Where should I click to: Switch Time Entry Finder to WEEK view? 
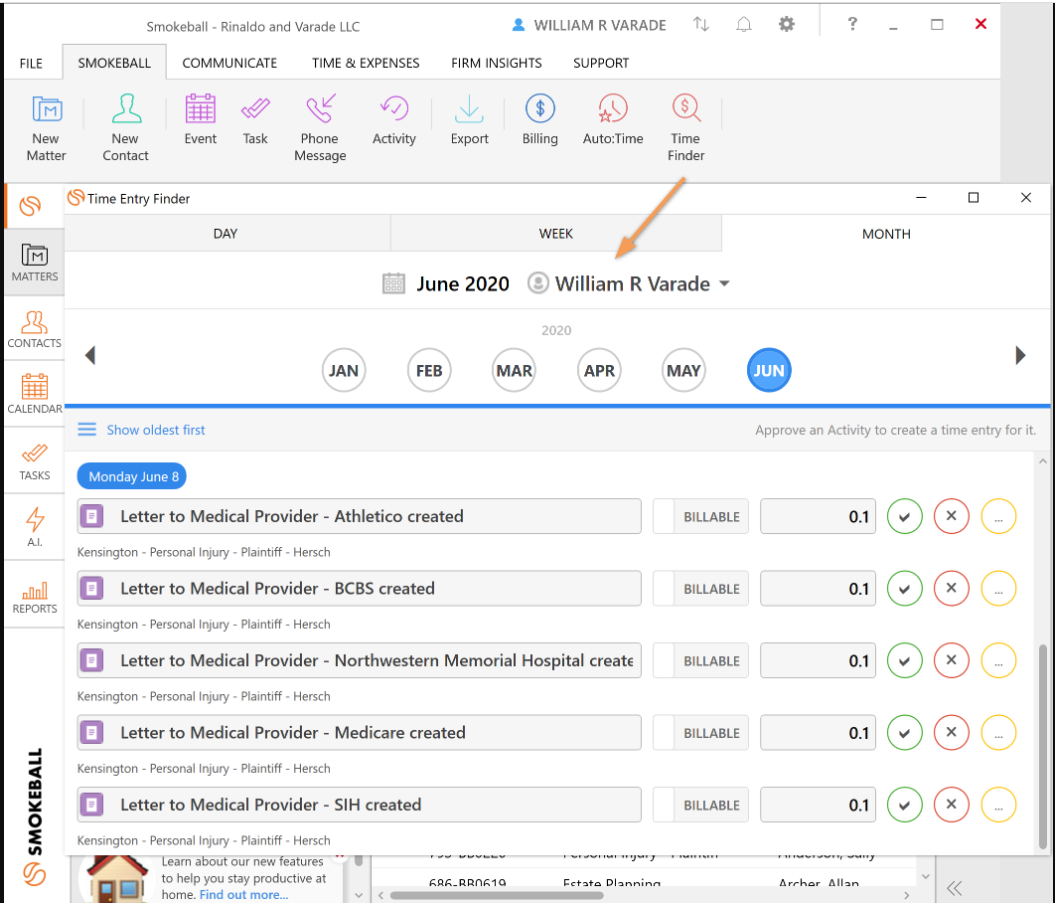click(x=556, y=233)
